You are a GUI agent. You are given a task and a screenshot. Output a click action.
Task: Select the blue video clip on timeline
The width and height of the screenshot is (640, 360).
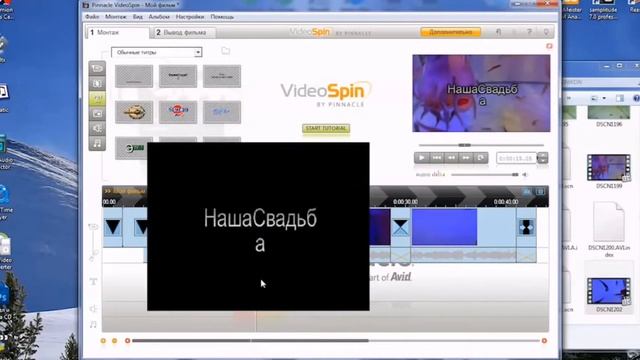tap(444, 227)
